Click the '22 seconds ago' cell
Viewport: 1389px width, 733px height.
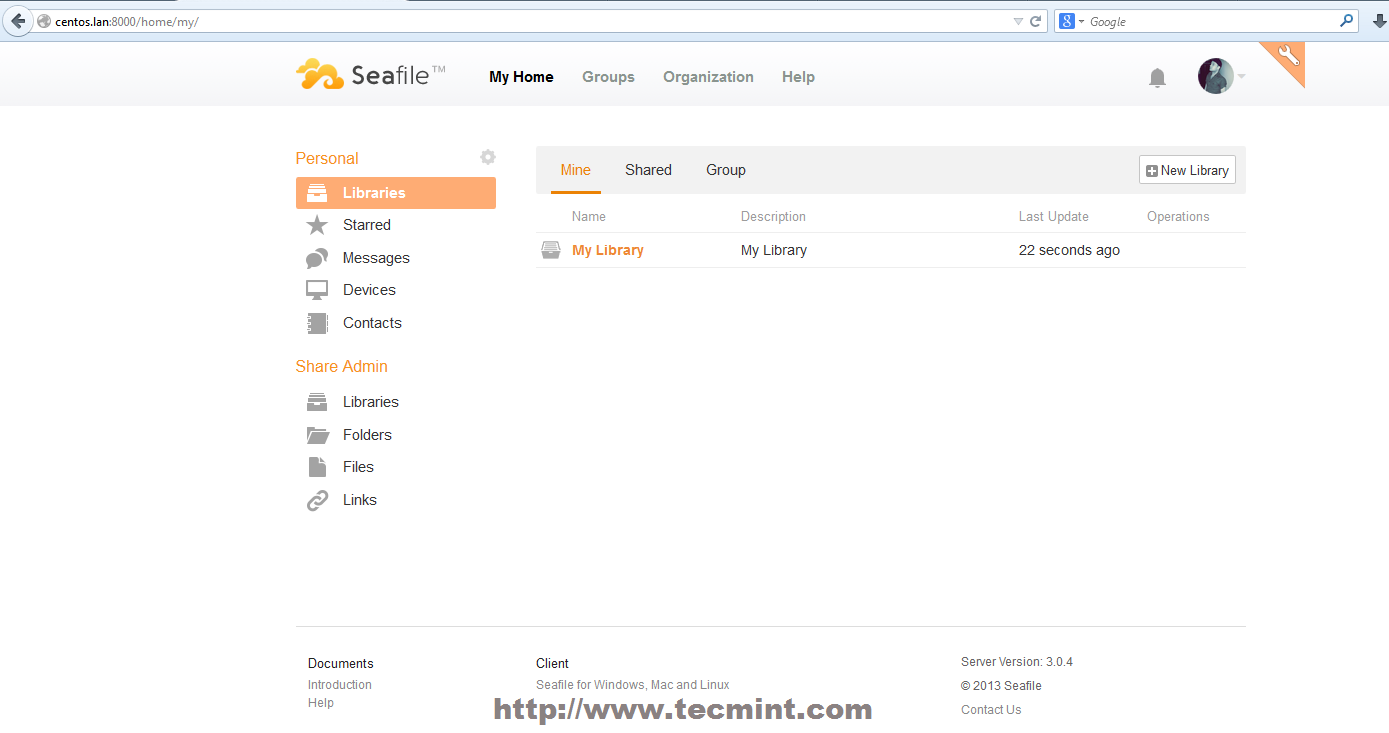point(1069,250)
